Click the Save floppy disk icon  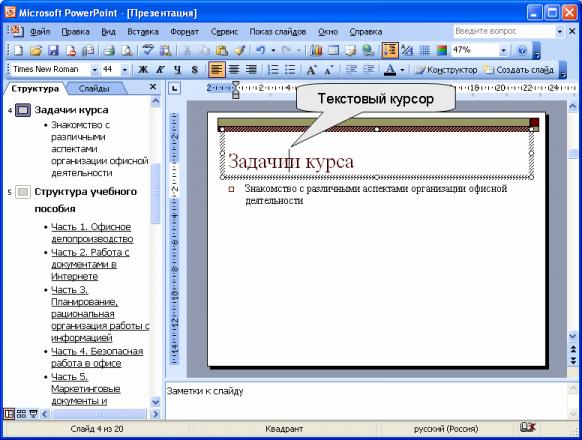tap(53, 50)
